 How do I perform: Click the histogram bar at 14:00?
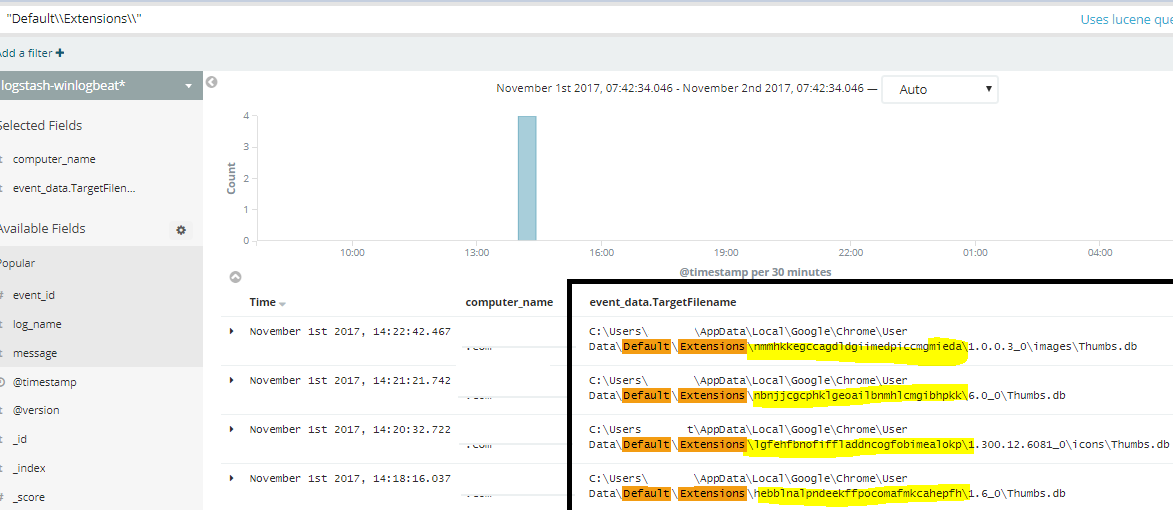527,178
